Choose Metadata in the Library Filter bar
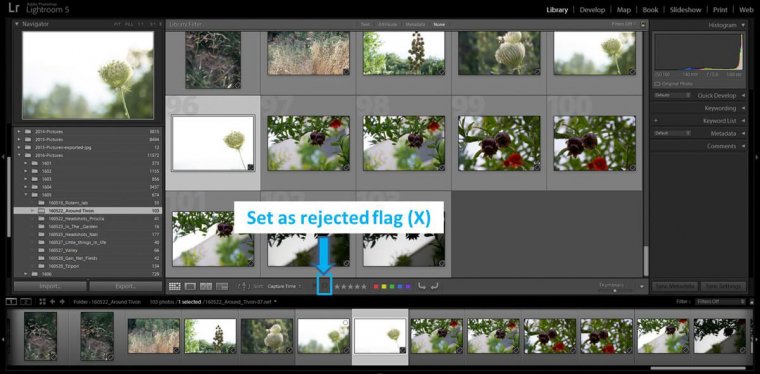 pos(415,24)
